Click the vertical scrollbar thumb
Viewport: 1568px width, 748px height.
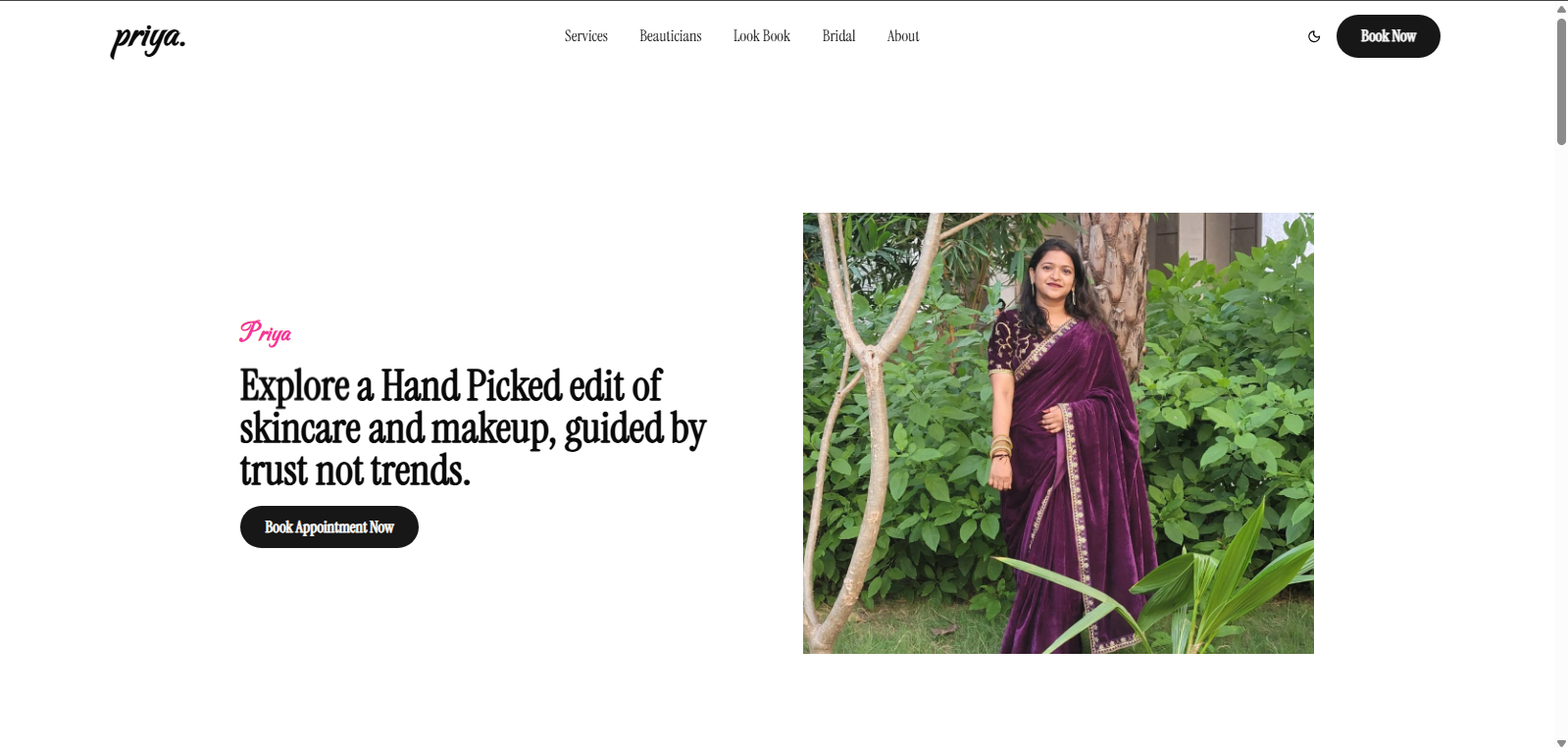point(1561,81)
